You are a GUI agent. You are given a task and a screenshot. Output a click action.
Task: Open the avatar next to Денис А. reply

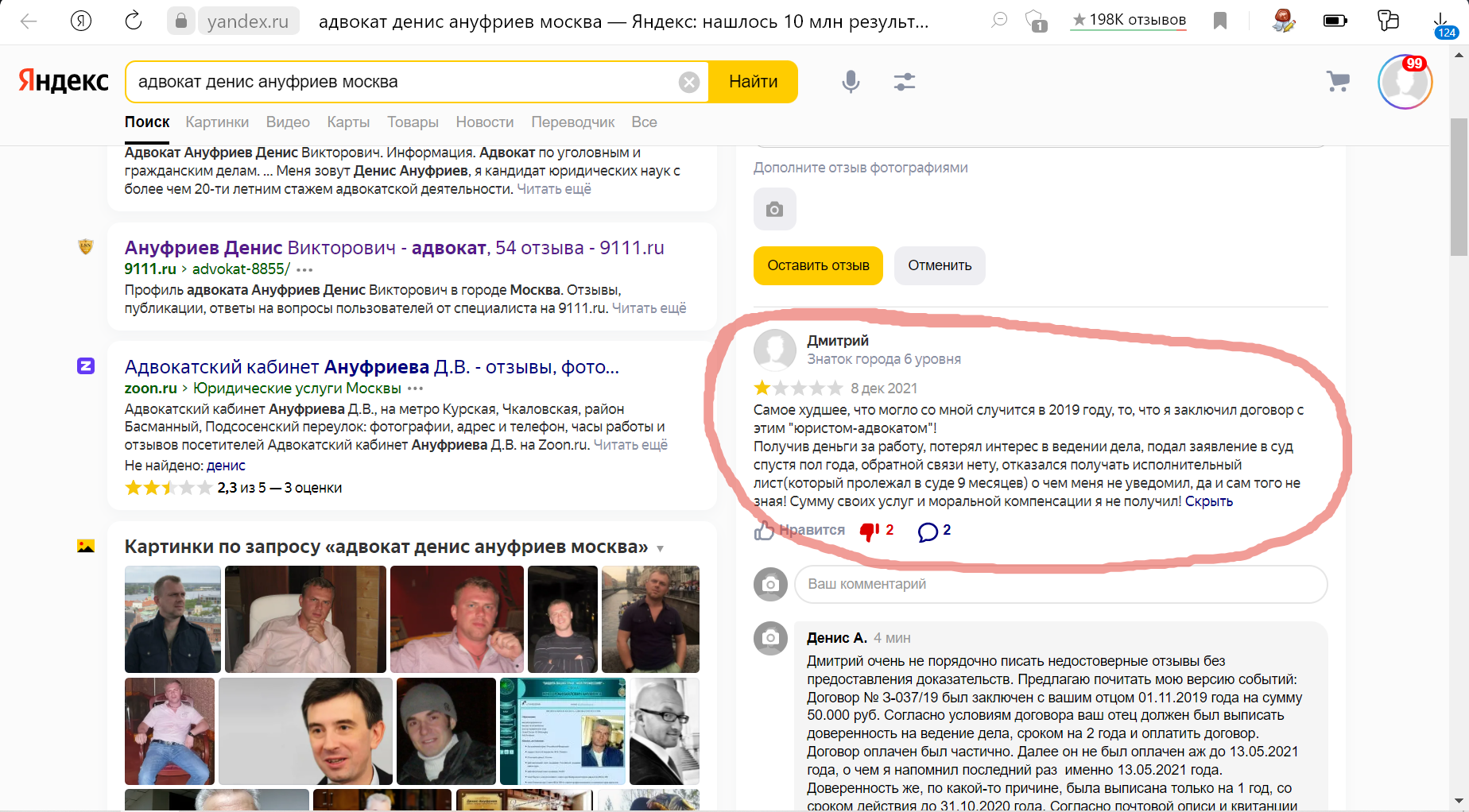pyautogui.click(x=770, y=638)
